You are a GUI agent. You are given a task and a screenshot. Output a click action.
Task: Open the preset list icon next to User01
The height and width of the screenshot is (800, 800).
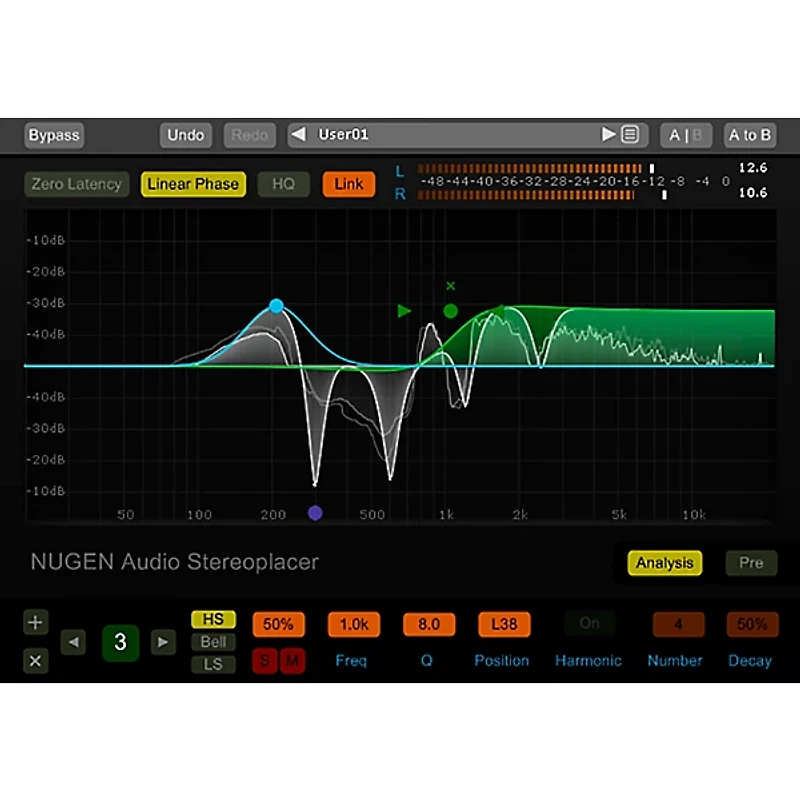627,134
